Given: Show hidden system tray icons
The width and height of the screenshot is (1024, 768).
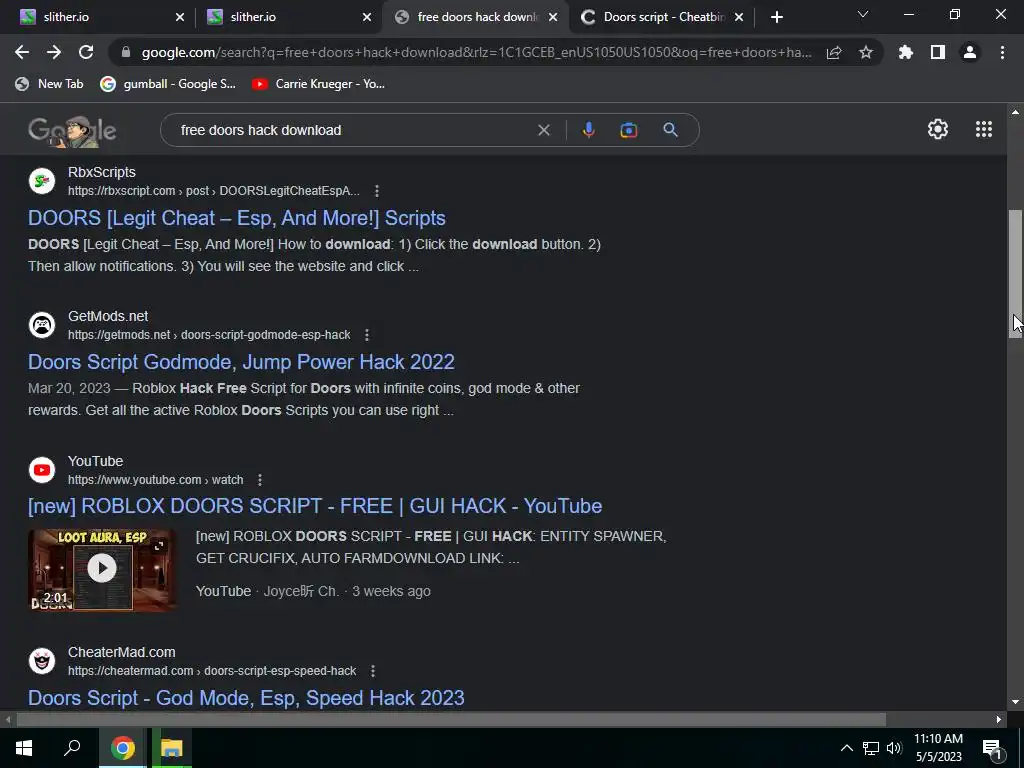Looking at the screenshot, I should click(846, 748).
